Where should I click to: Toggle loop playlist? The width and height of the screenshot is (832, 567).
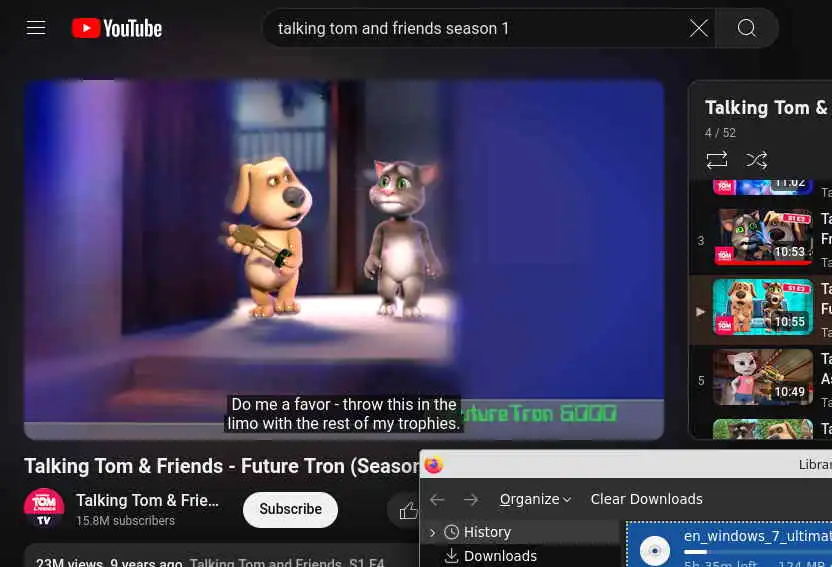click(716, 160)
